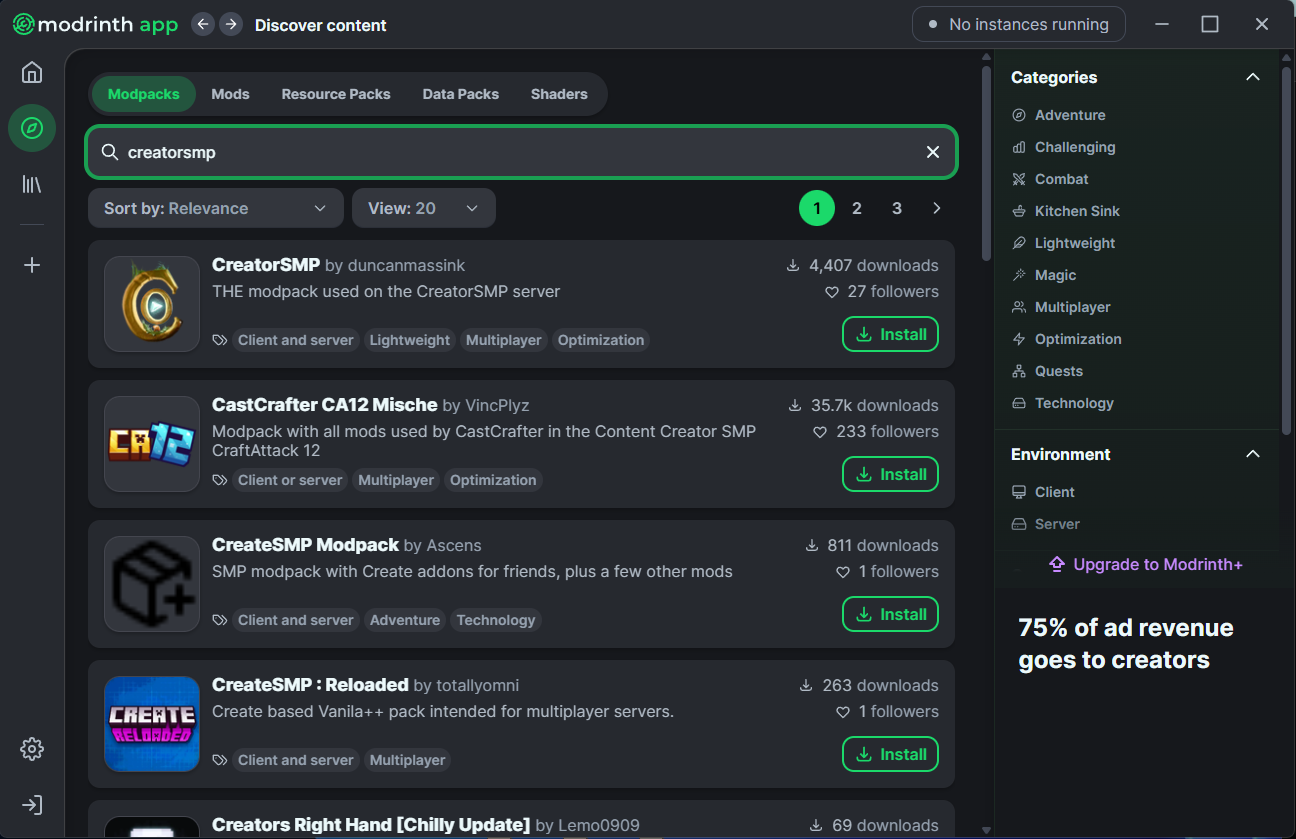1296x839 pixels.
Task: Toggle the Multiplayer category filter
Action: tap(1072, 307)
